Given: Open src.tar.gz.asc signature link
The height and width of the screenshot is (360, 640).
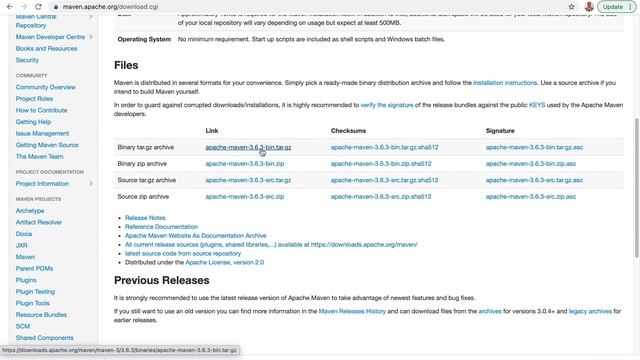Looking at the screenshot, I should pyautogui.click(x=534, y=180).
